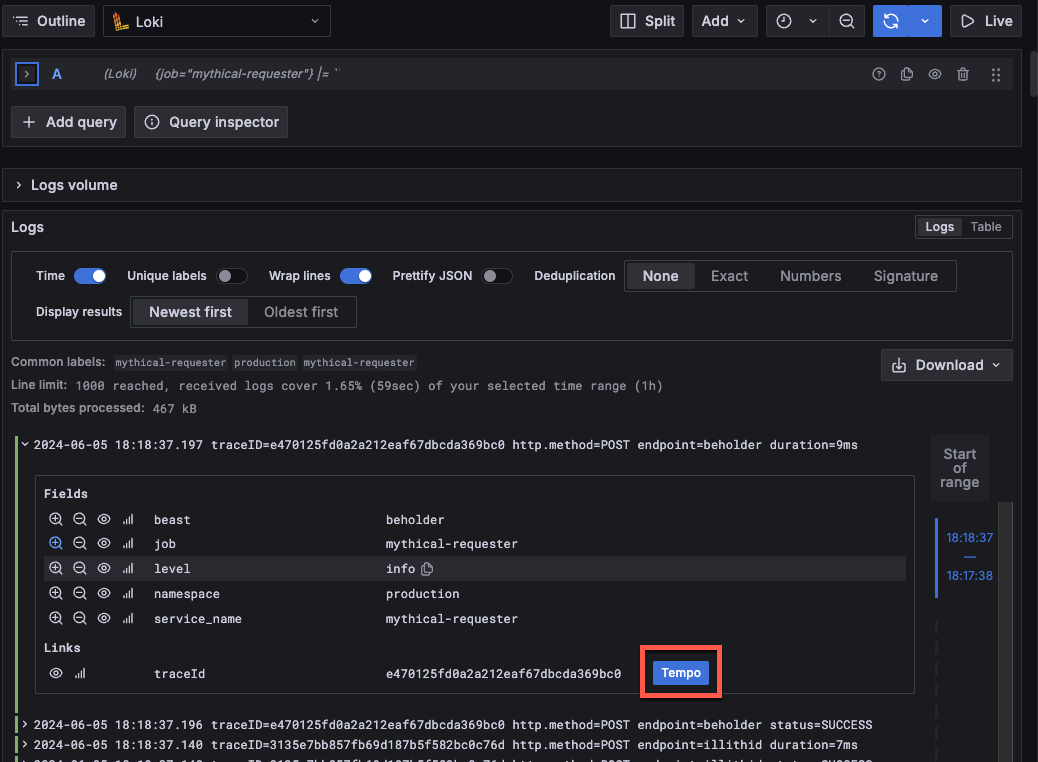Select Oldest first display order
The width and height of the screenshot is (1038, 762).
[x=301, y=312]
